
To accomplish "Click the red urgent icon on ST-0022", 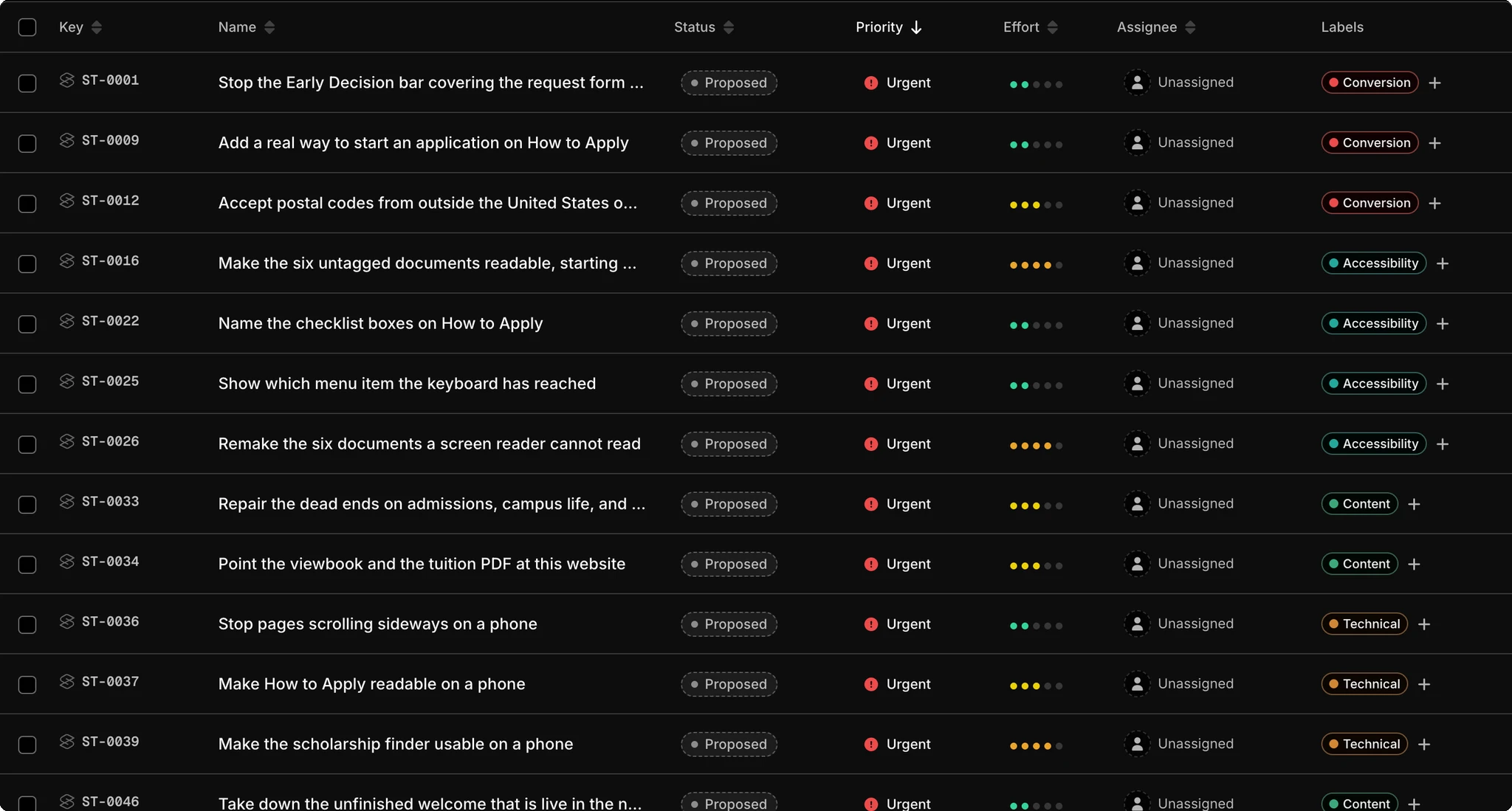I will pyautogui.click(x=871, y=324).
